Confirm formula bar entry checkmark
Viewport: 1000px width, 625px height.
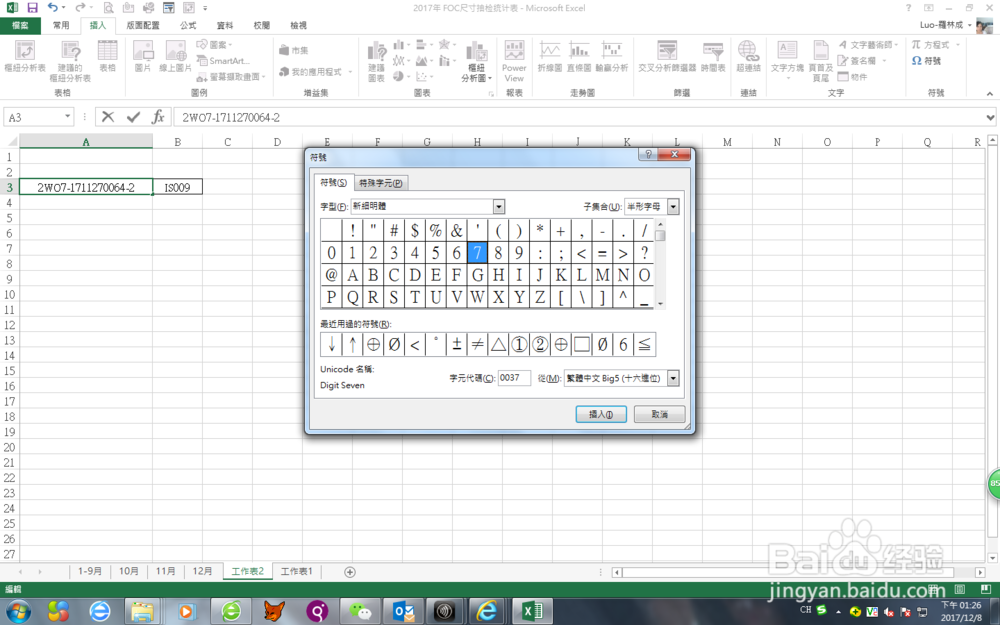coord(133,117)
